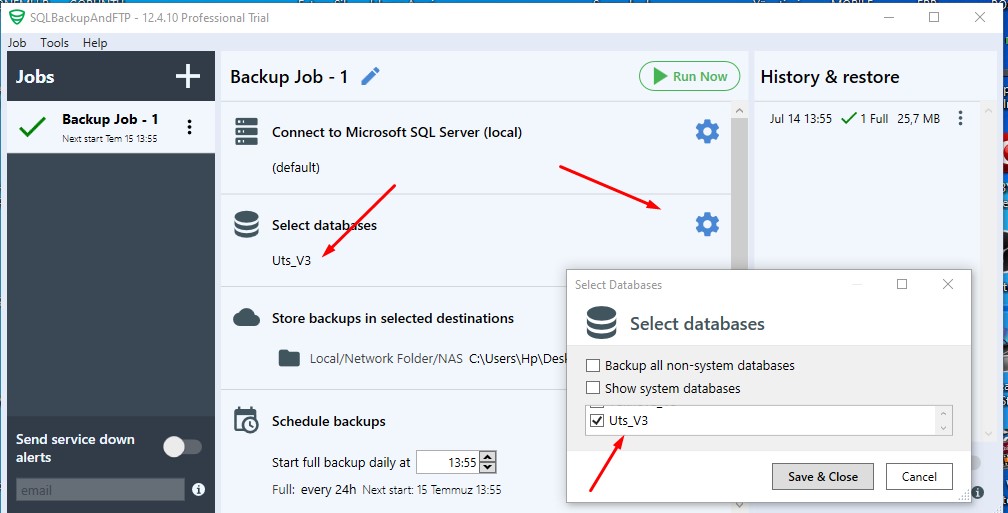
Task: Click the (default) server text
Action: pos(296,168)
